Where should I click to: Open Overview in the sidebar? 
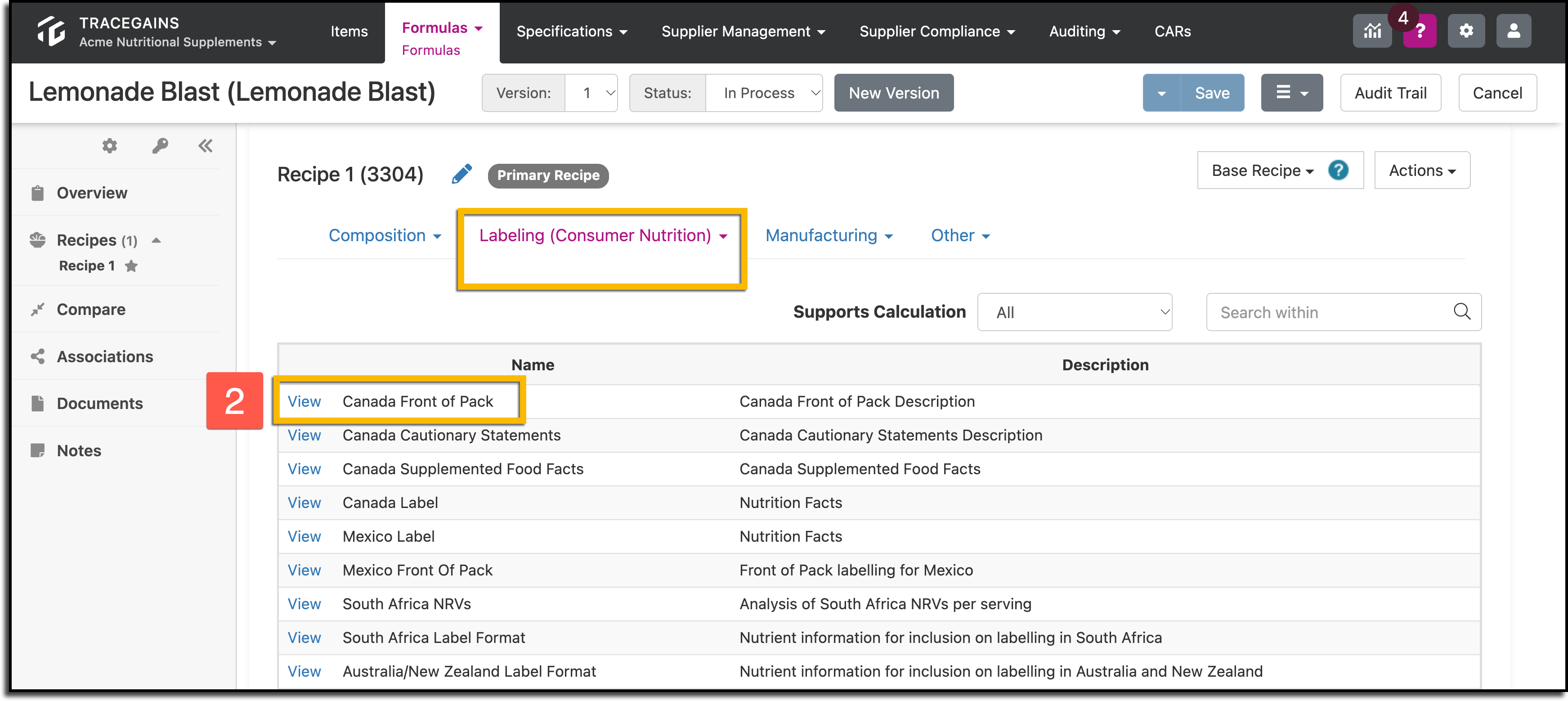click(92, 193)
